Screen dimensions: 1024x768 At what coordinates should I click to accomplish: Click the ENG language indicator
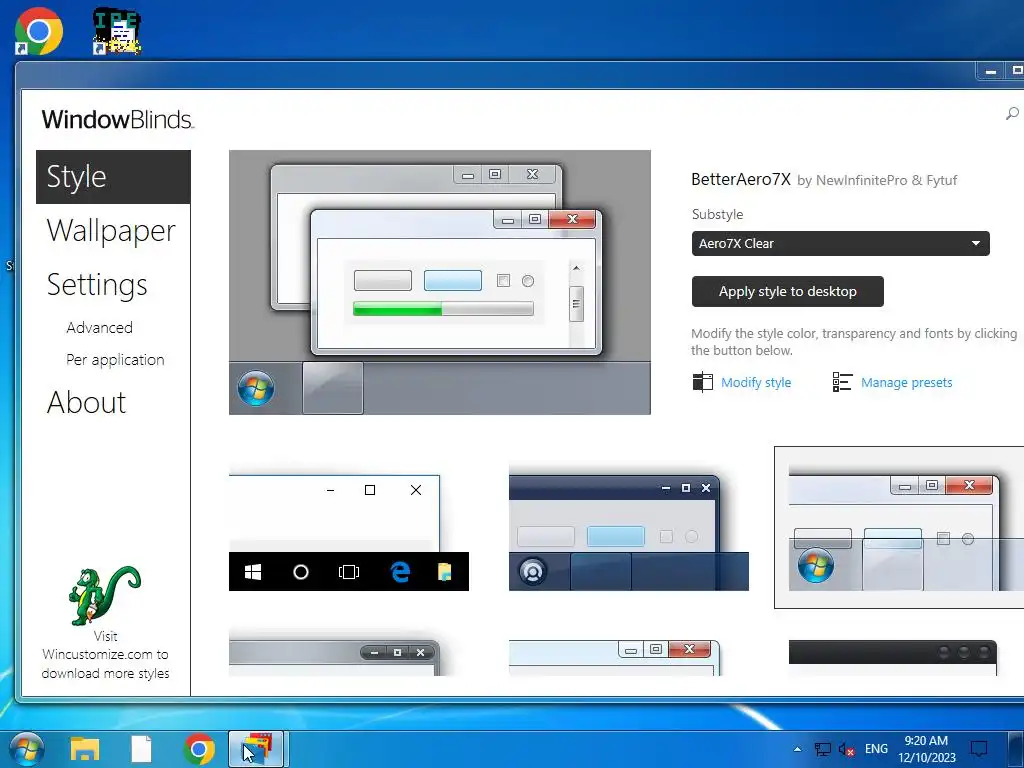(876, 749)
